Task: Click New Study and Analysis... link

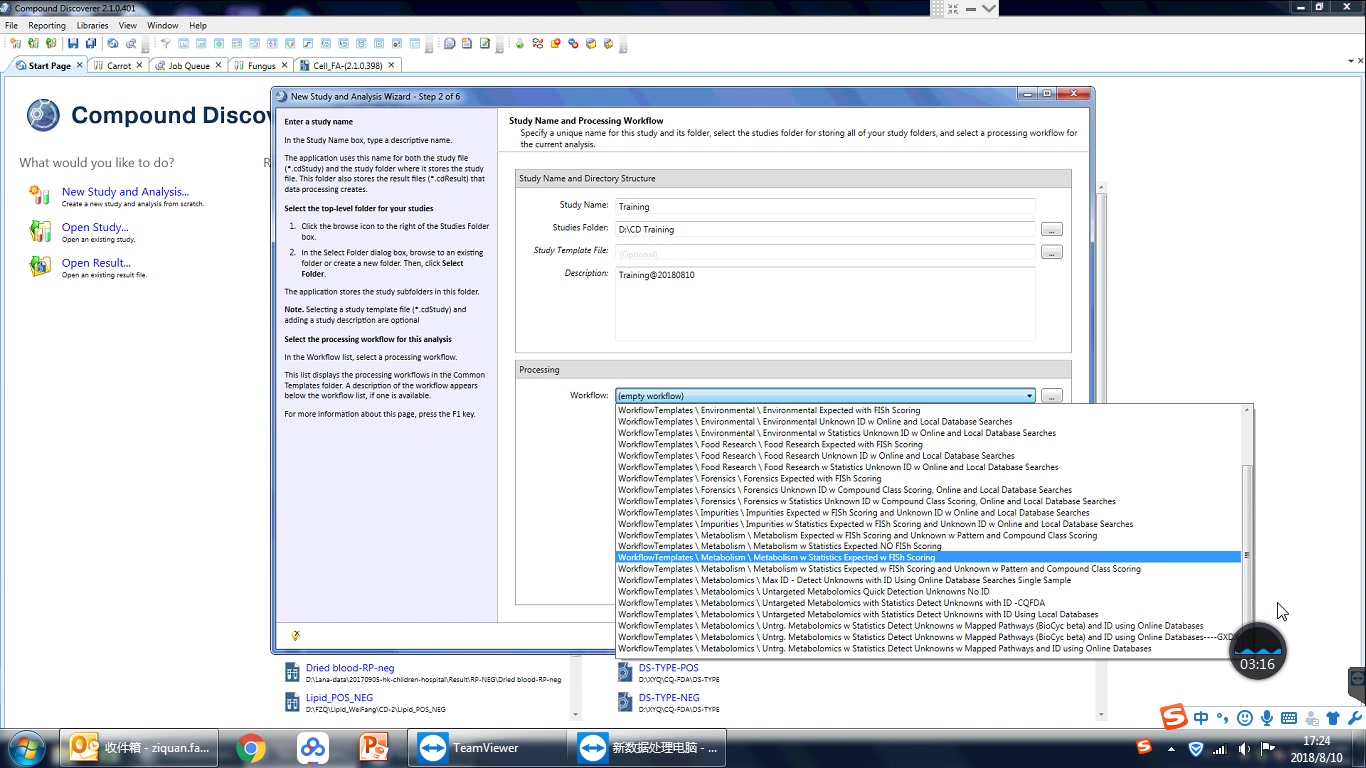Action: (125, 192)
